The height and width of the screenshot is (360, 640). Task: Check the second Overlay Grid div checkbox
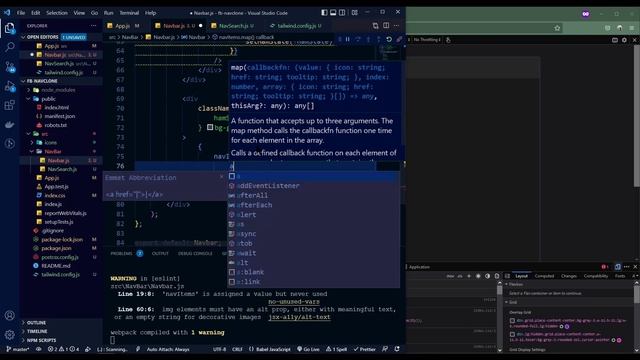[512, 334]
